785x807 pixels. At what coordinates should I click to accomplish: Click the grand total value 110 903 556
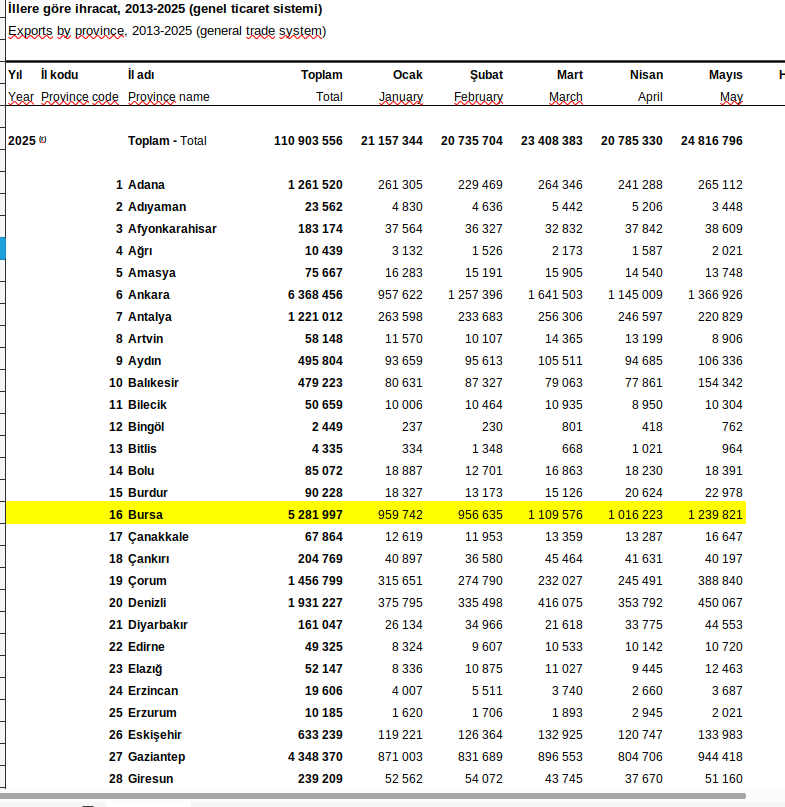click(308, 141)
